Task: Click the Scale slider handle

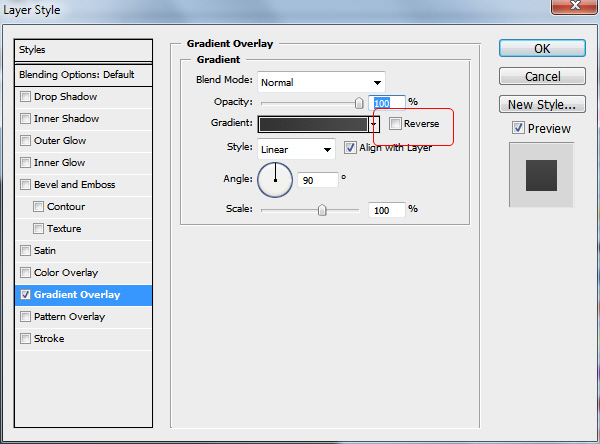Action: coord(322,210)
